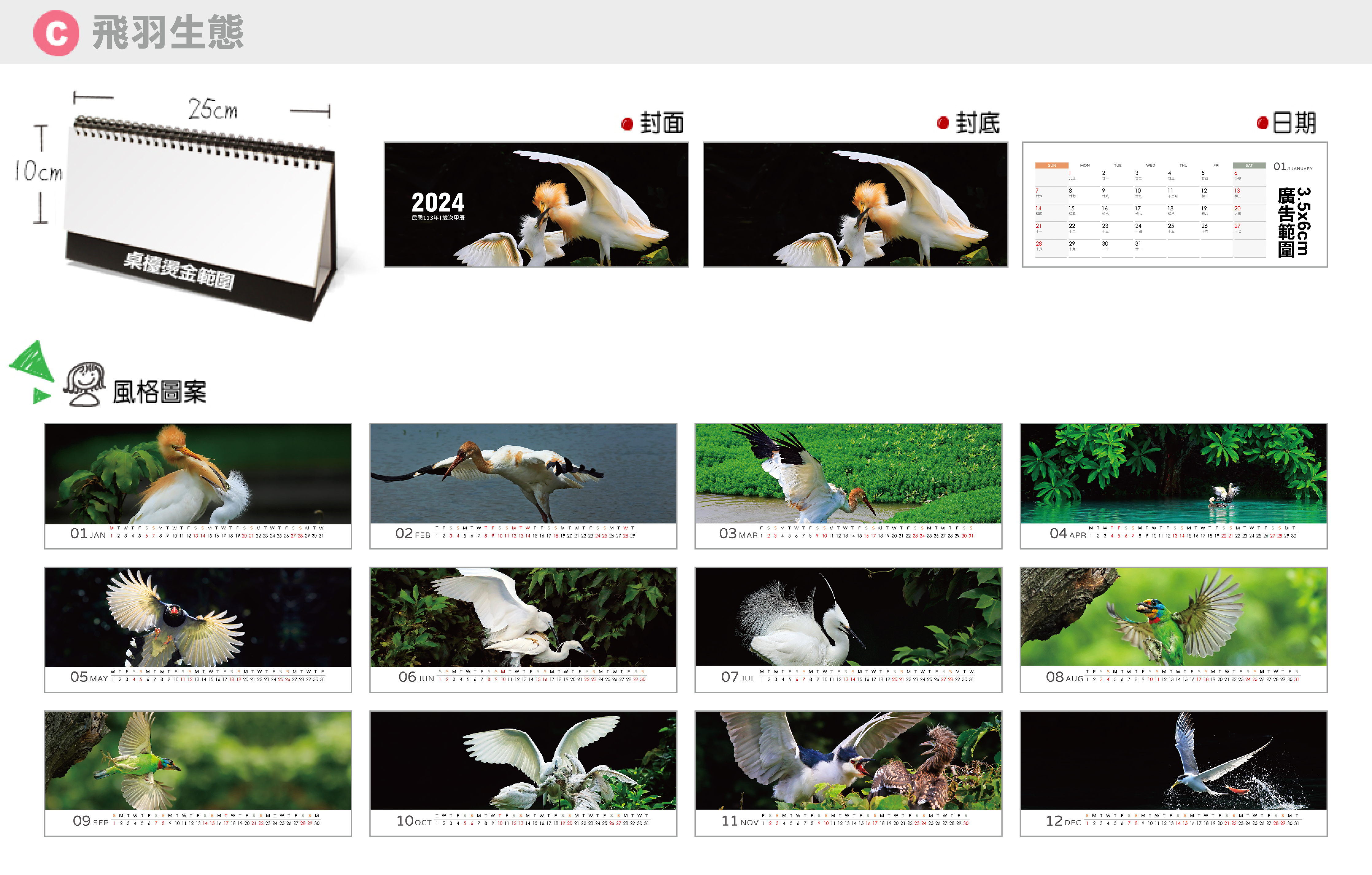Click the red dot beside 封面
Viewport: 1372px width, 875px height.
click(x=627, y=124)
